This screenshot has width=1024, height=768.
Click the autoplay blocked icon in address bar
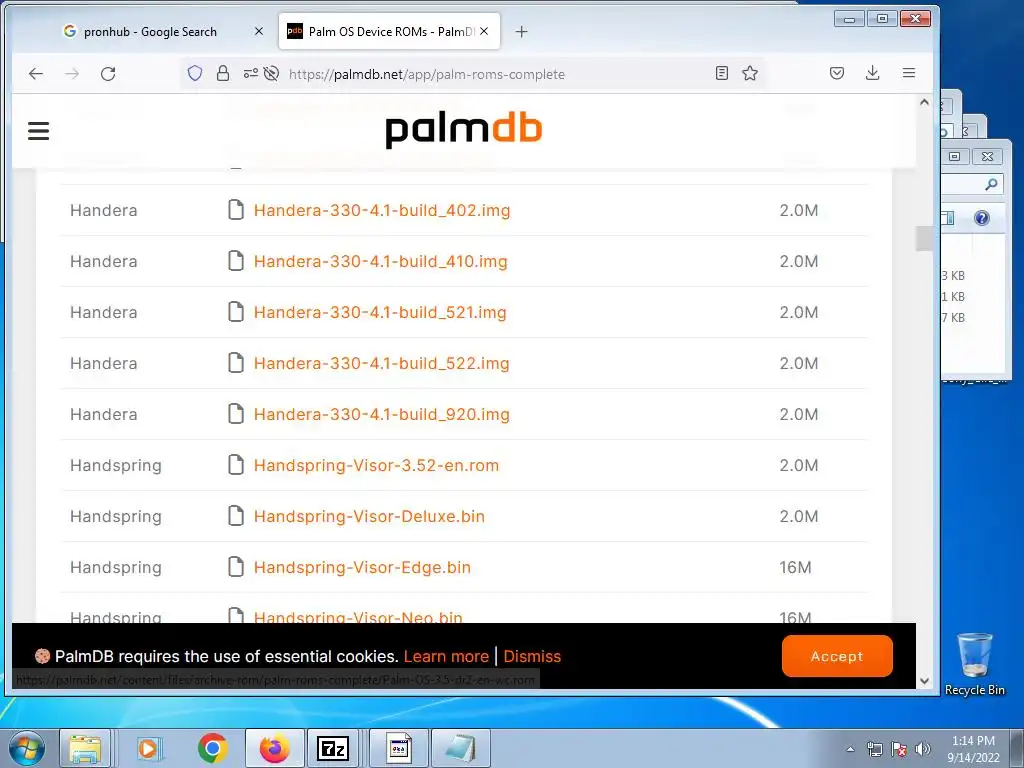272,73
